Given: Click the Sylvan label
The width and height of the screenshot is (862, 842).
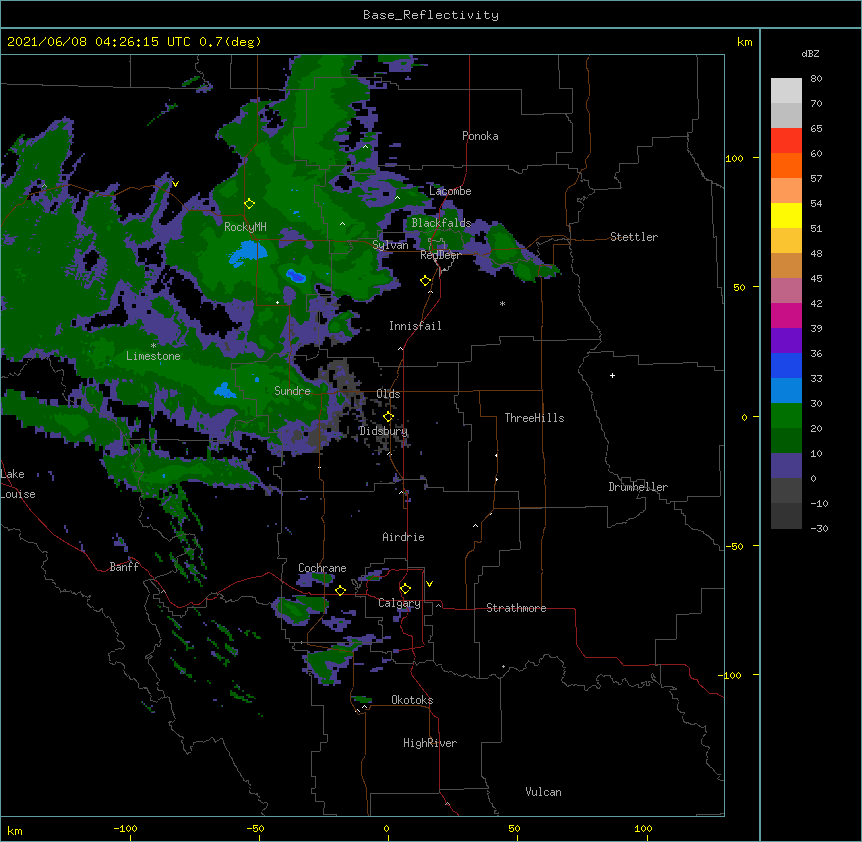Looking at the screenshot, I should [390, 245].
